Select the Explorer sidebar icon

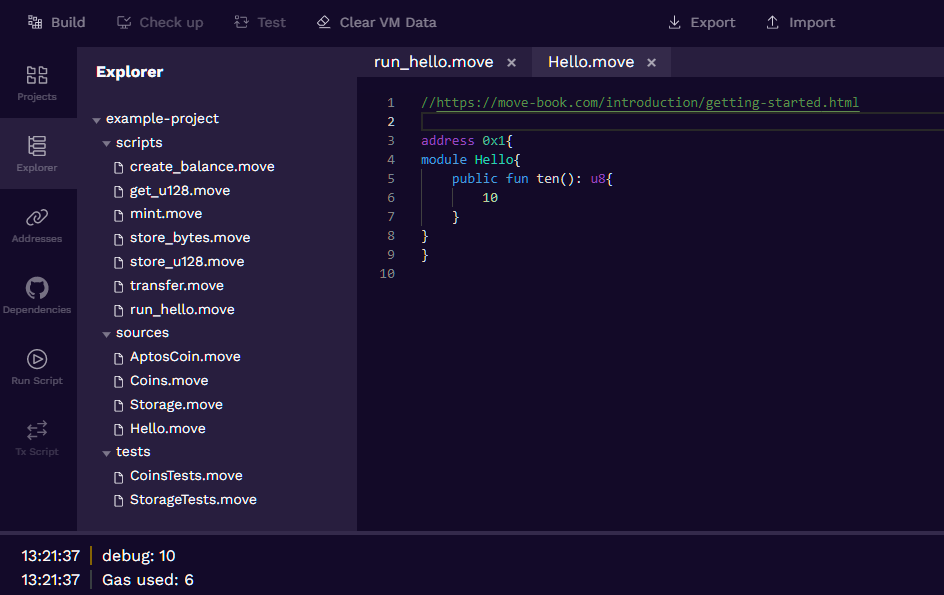point(37,154)
